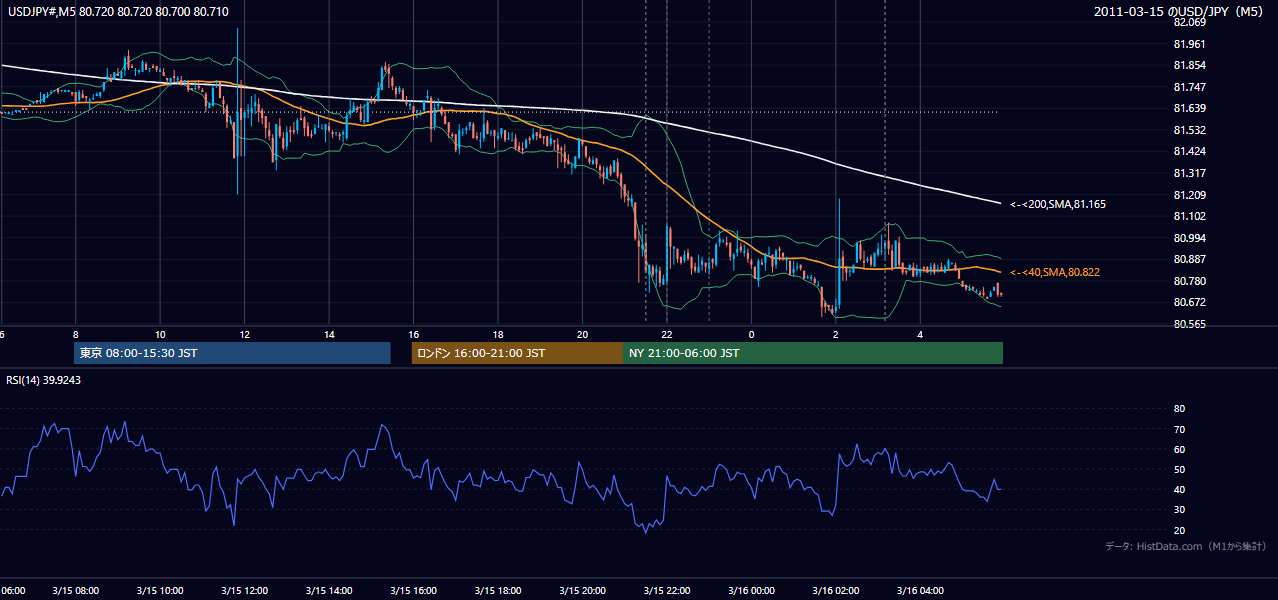Click the RSI(14) 39.9243 indicator label
This screenshot has height=600, width=1278.
click(44, 380)
